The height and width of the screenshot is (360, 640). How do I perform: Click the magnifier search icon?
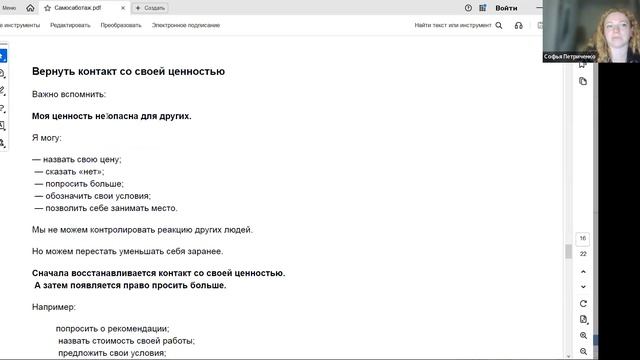(x=499, y=25)
